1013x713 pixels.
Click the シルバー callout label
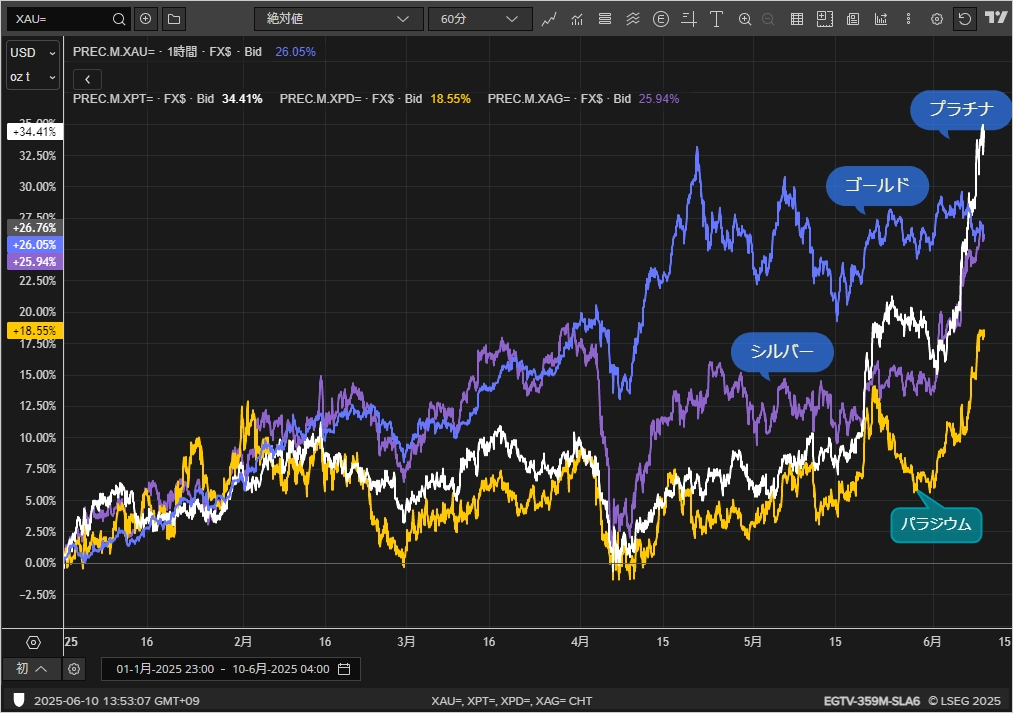click(x=782, y=352)
